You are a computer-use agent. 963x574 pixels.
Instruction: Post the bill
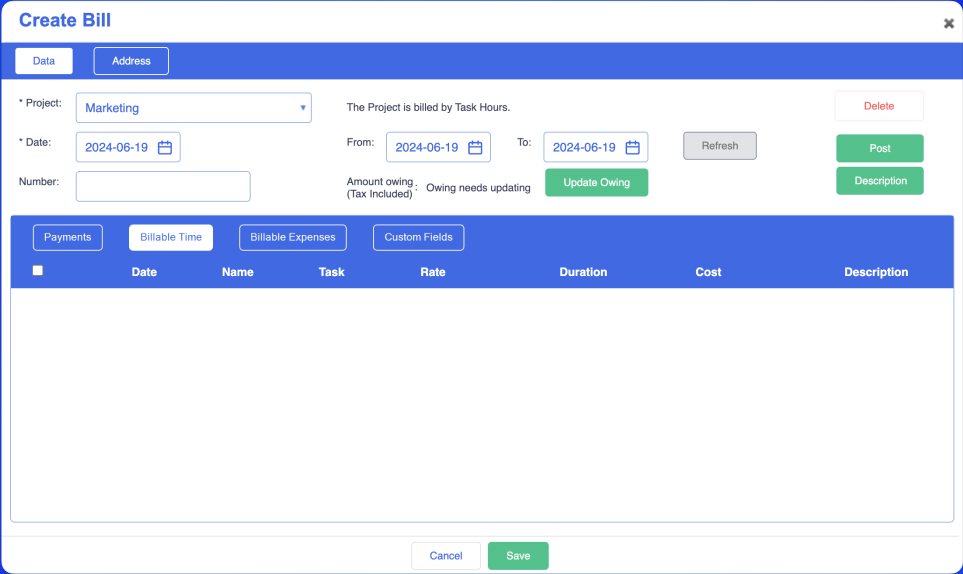point(879,148)
